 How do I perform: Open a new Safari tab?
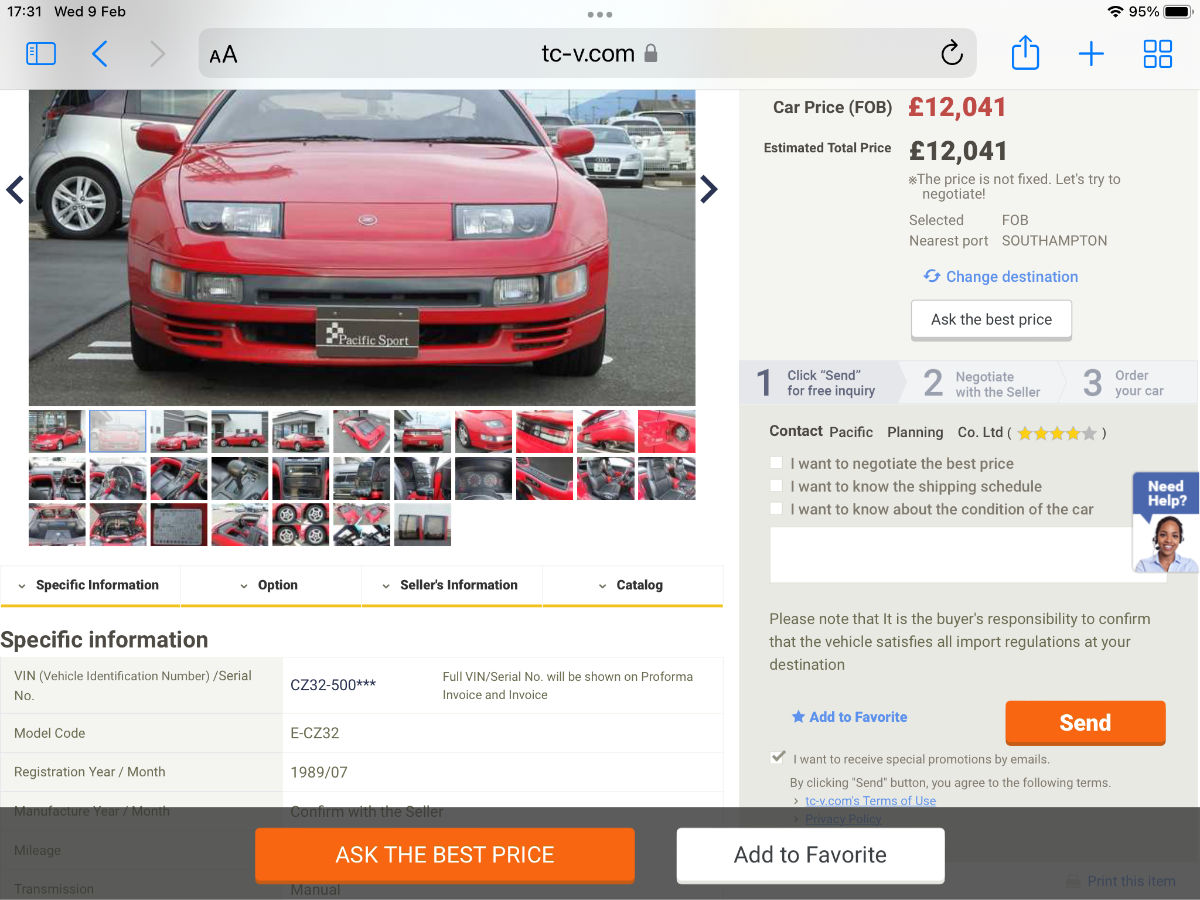coord(1091,53)
